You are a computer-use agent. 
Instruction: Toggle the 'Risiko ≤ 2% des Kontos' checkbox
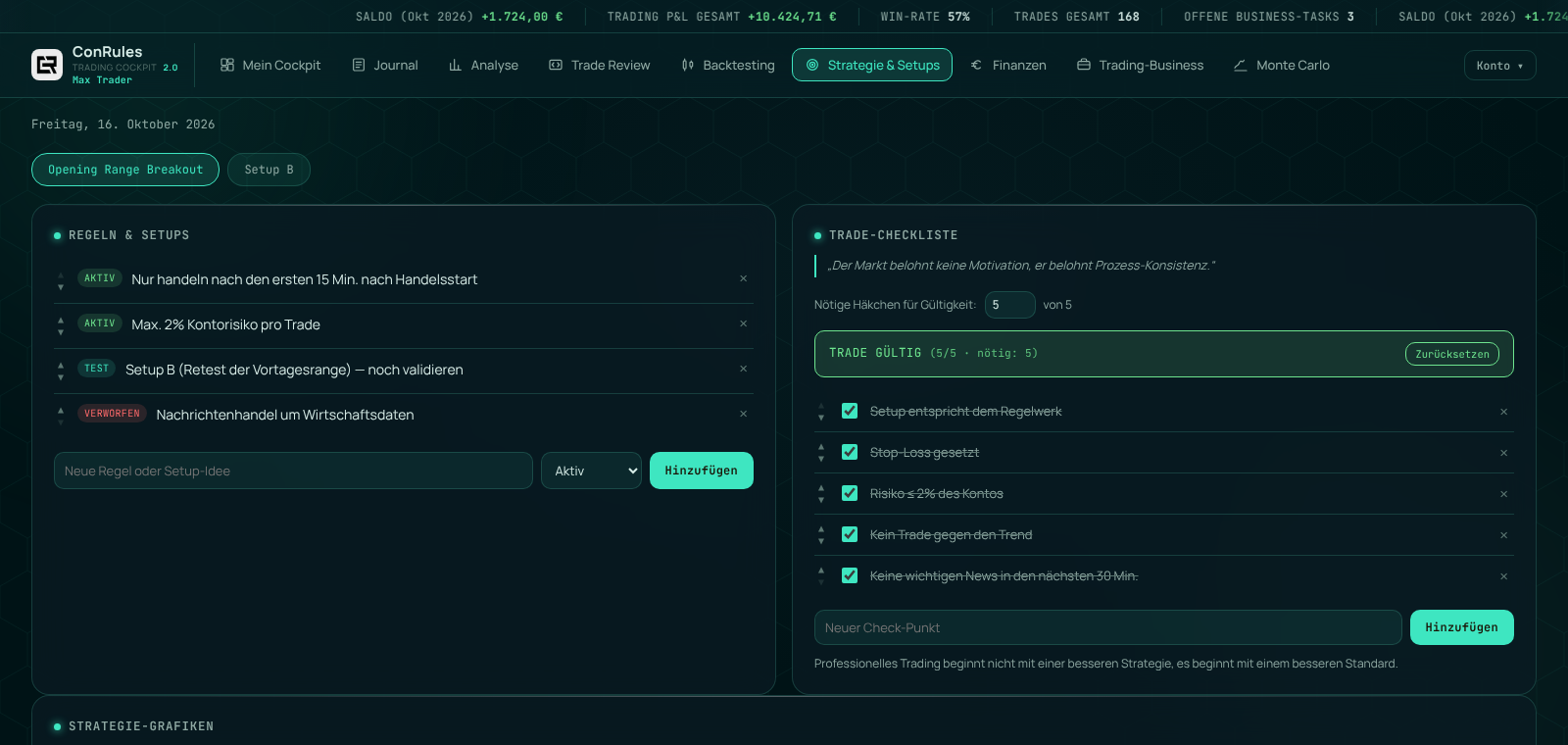tap(850, 493)
